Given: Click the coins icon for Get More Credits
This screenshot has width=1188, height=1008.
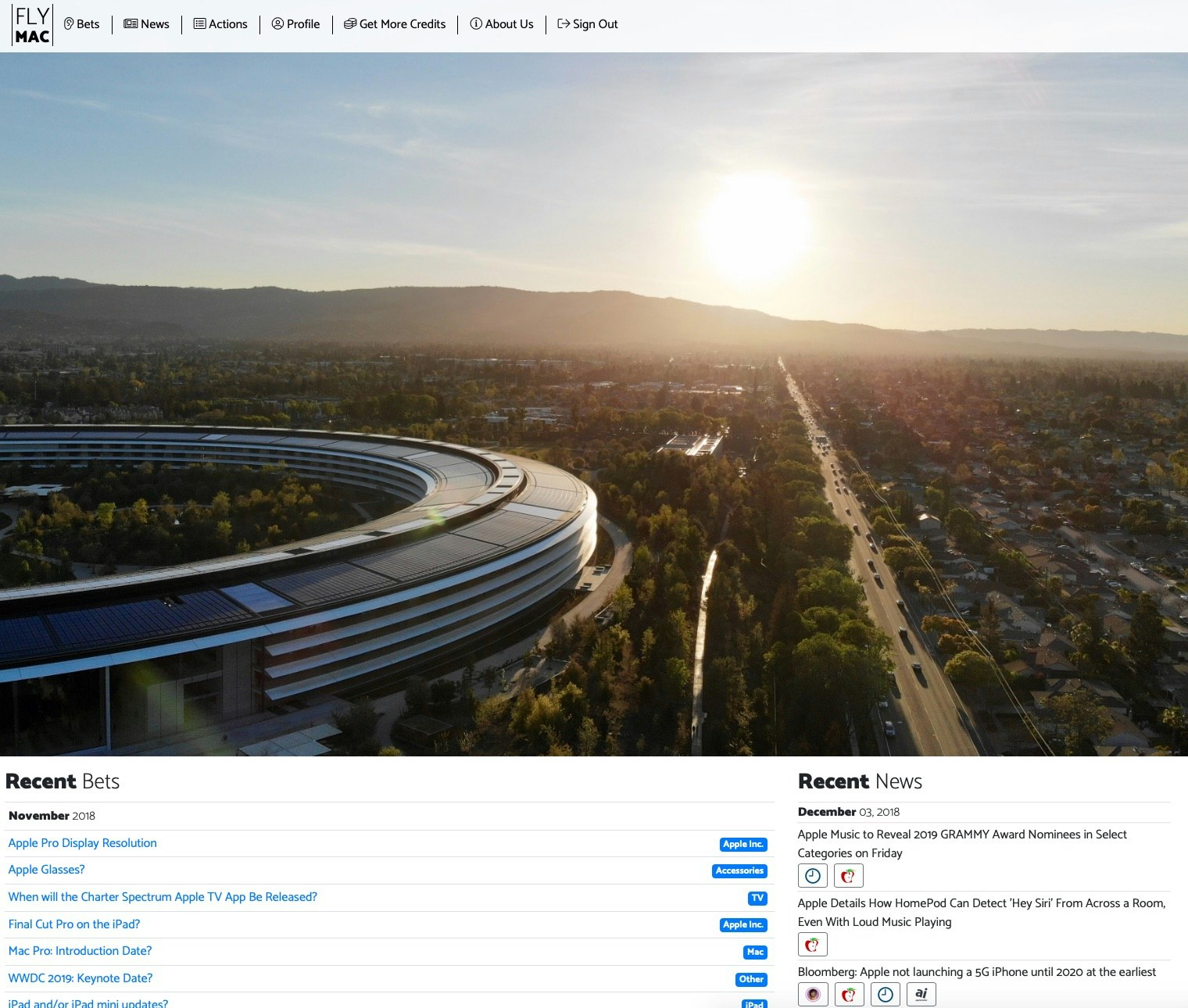Looking at the screenshot, I should pyautogui.click(x=349, y=23).
